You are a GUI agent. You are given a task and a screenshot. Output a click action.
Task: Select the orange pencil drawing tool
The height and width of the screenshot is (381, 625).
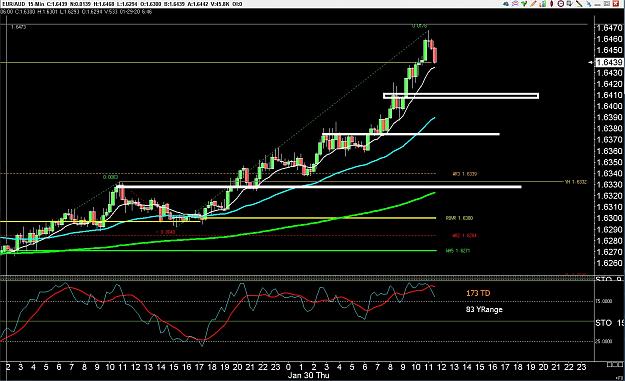click(x=533, y=4)
